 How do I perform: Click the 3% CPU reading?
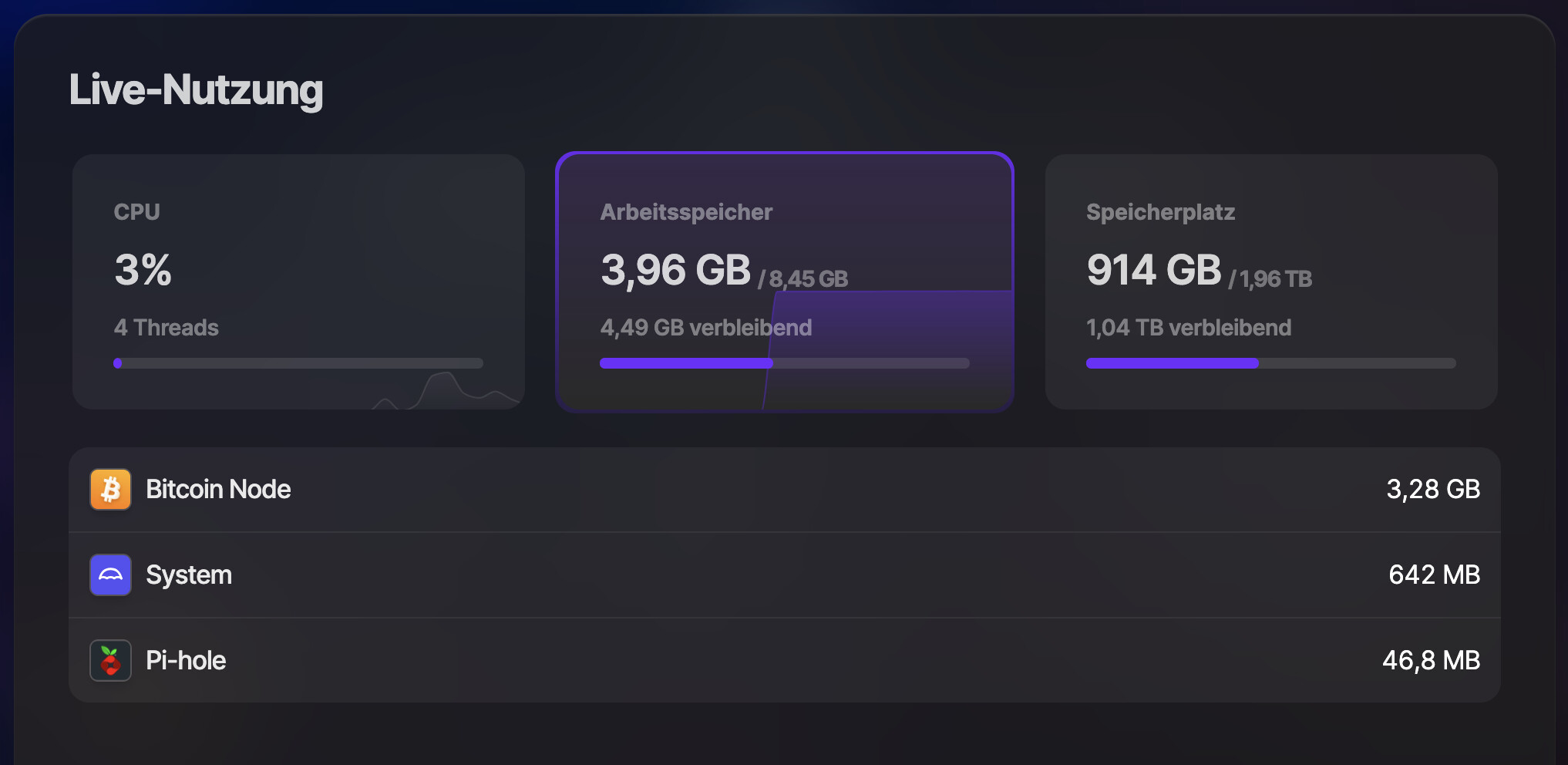[143, 271]
